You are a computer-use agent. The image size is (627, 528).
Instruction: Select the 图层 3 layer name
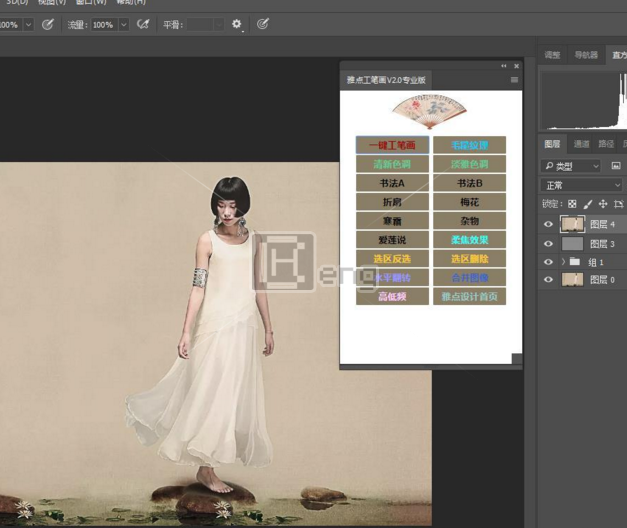[x=603, y=244]
